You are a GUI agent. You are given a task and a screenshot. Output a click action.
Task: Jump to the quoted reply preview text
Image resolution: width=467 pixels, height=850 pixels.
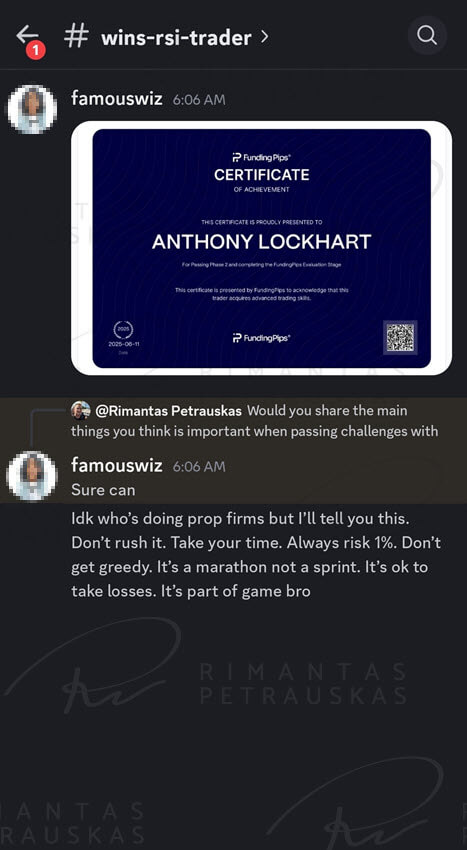(x=254, y=421)
